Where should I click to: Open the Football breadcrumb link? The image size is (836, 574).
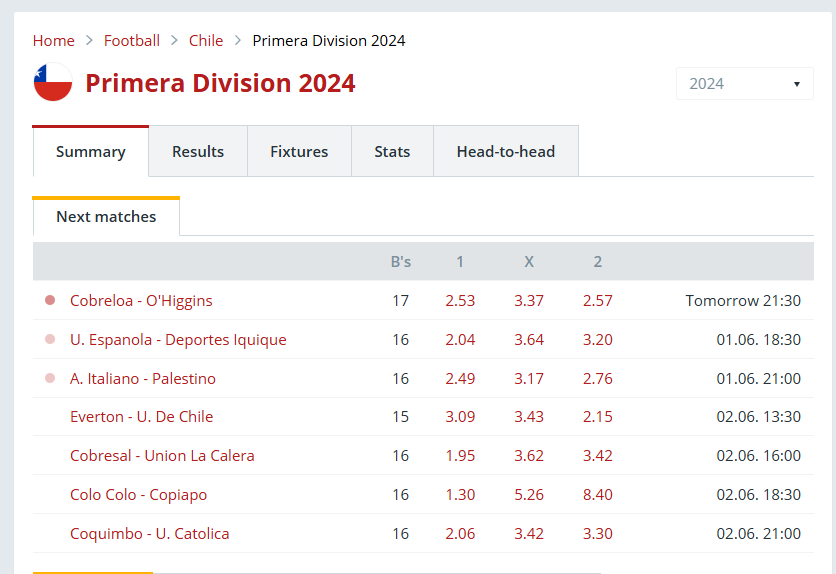(132, 41)
